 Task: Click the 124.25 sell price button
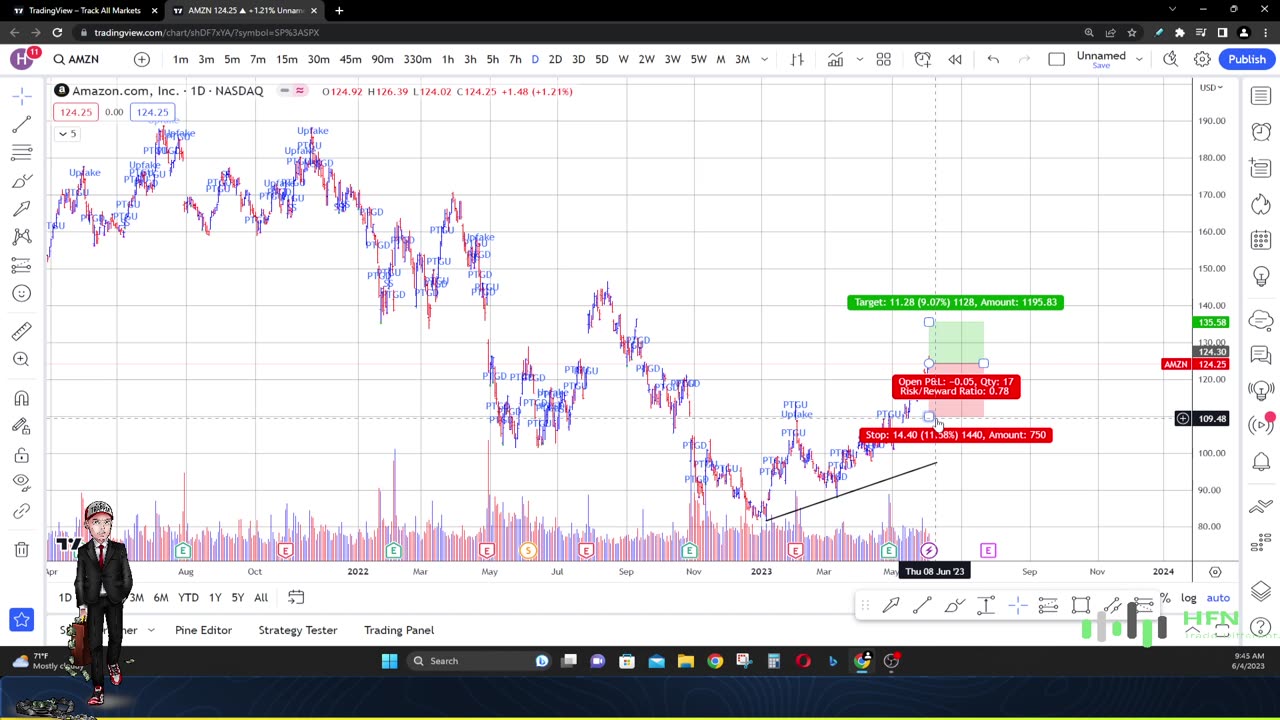click(75, 112)
